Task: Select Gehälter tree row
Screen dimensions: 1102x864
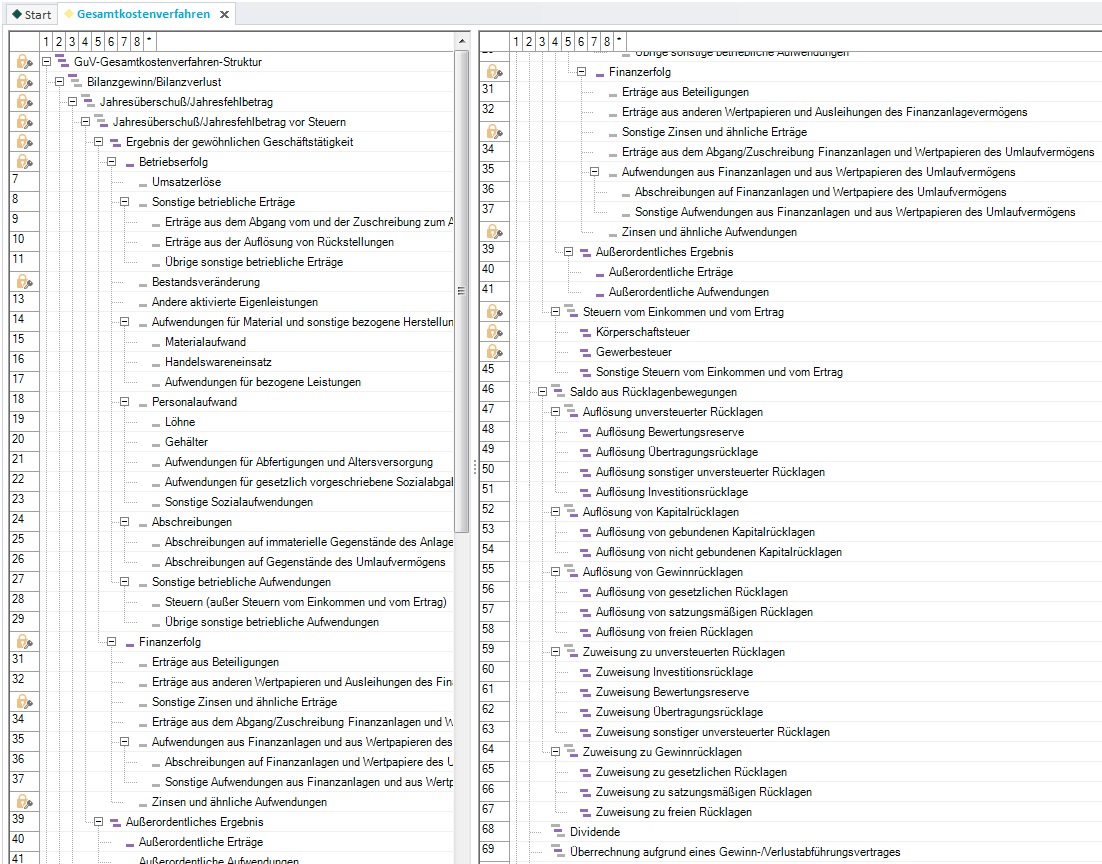Action: click(186, 442)
